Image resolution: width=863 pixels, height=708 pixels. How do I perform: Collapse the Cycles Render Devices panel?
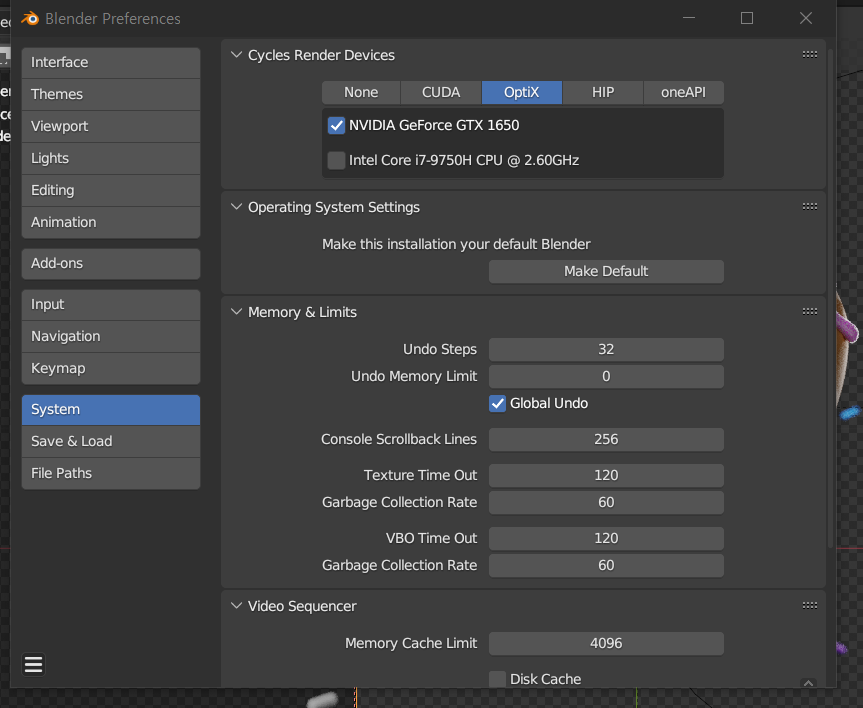(237, 55)
